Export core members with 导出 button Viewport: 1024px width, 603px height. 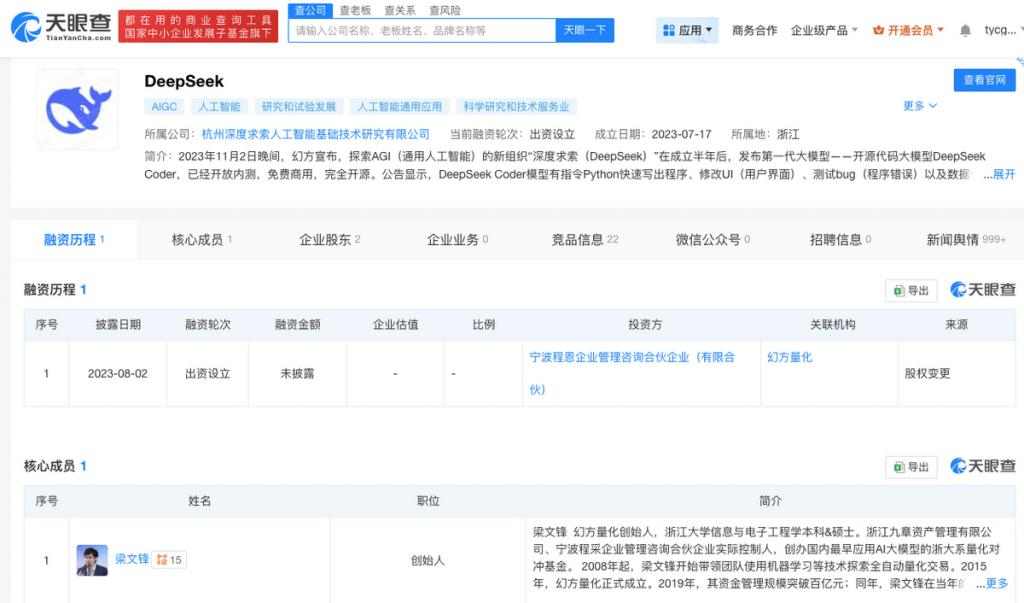point(910,466)
